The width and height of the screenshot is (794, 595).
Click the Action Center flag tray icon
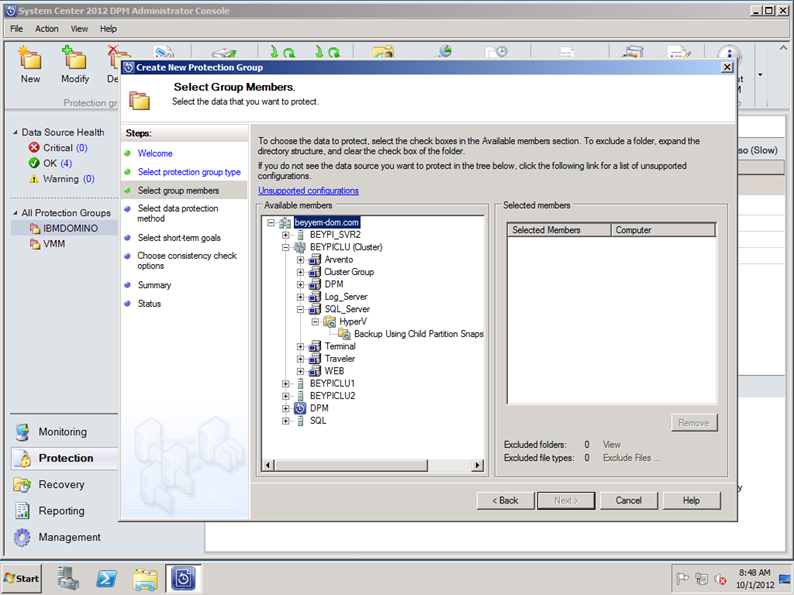coord(683,578)
